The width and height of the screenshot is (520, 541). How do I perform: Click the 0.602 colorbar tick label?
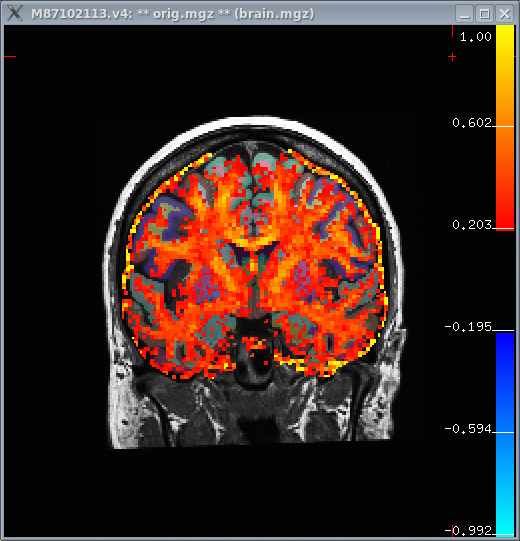[472, 122]
